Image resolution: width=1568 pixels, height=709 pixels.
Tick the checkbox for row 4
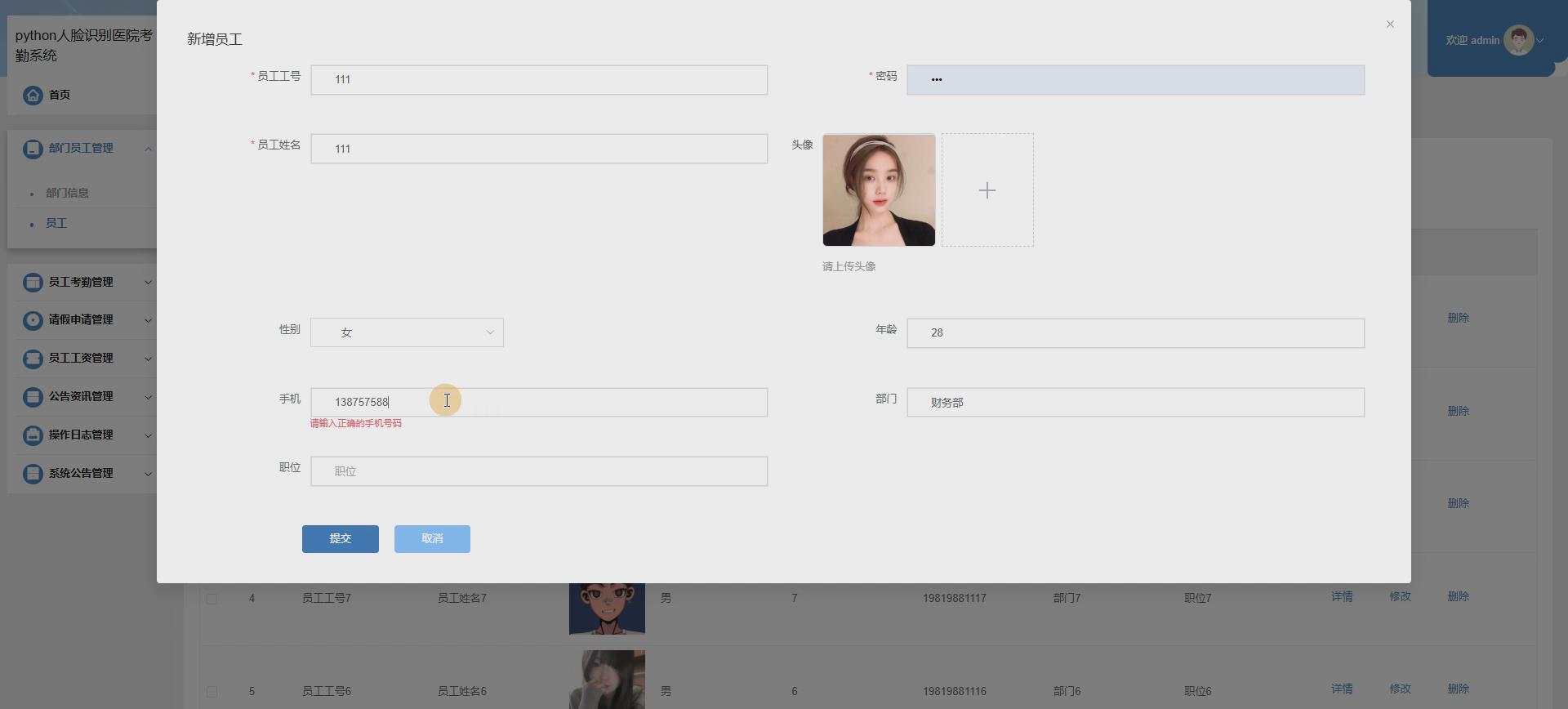coord(212,599)
